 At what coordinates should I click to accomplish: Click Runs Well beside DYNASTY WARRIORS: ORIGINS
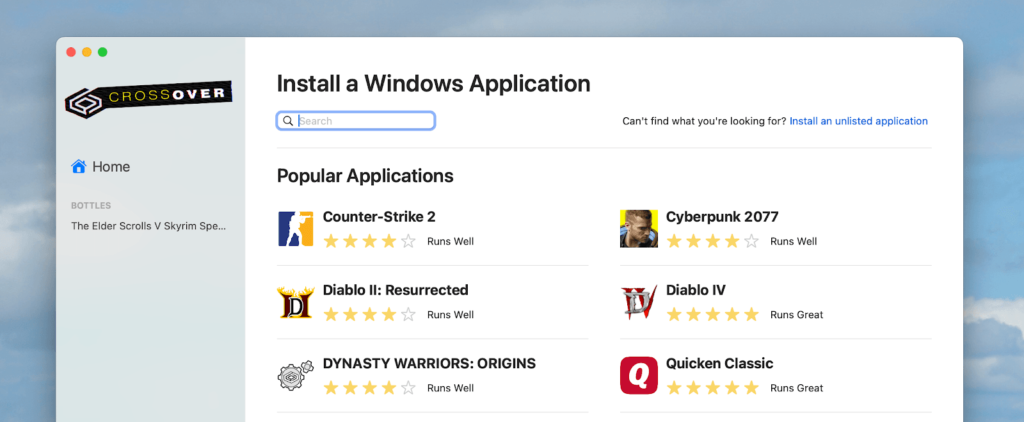(x=451, y=387)
